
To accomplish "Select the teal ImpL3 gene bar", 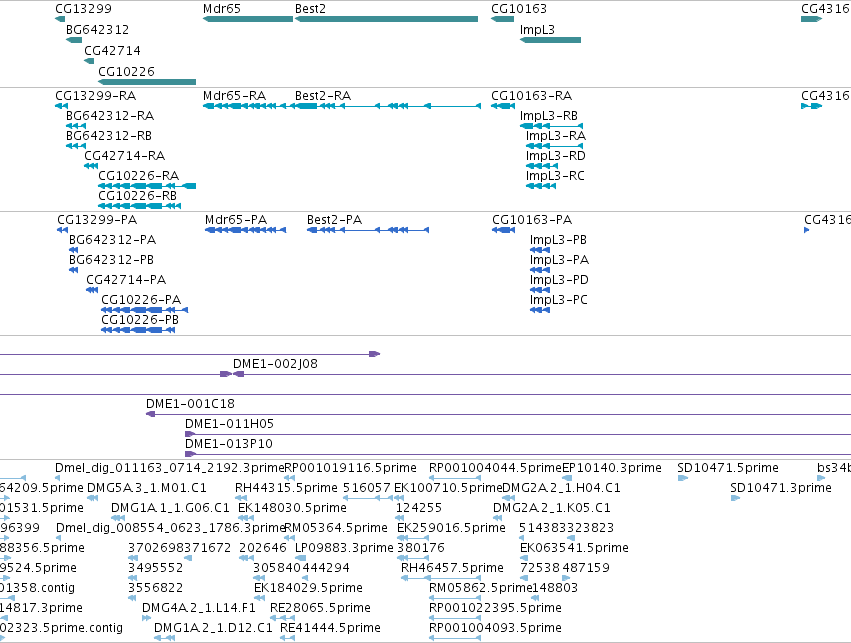I will tap(550, 40).
